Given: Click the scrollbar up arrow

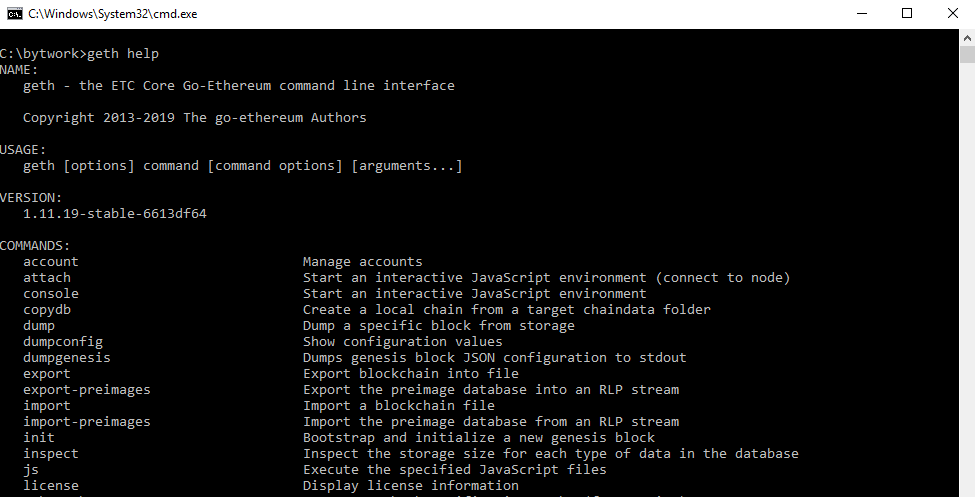Looking at the screenshot, I should click(x=967, y=38).
